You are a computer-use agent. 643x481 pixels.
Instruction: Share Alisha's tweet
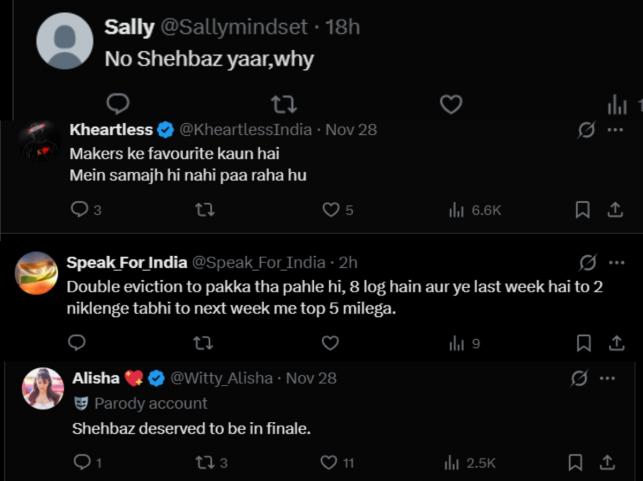[606, 462]
